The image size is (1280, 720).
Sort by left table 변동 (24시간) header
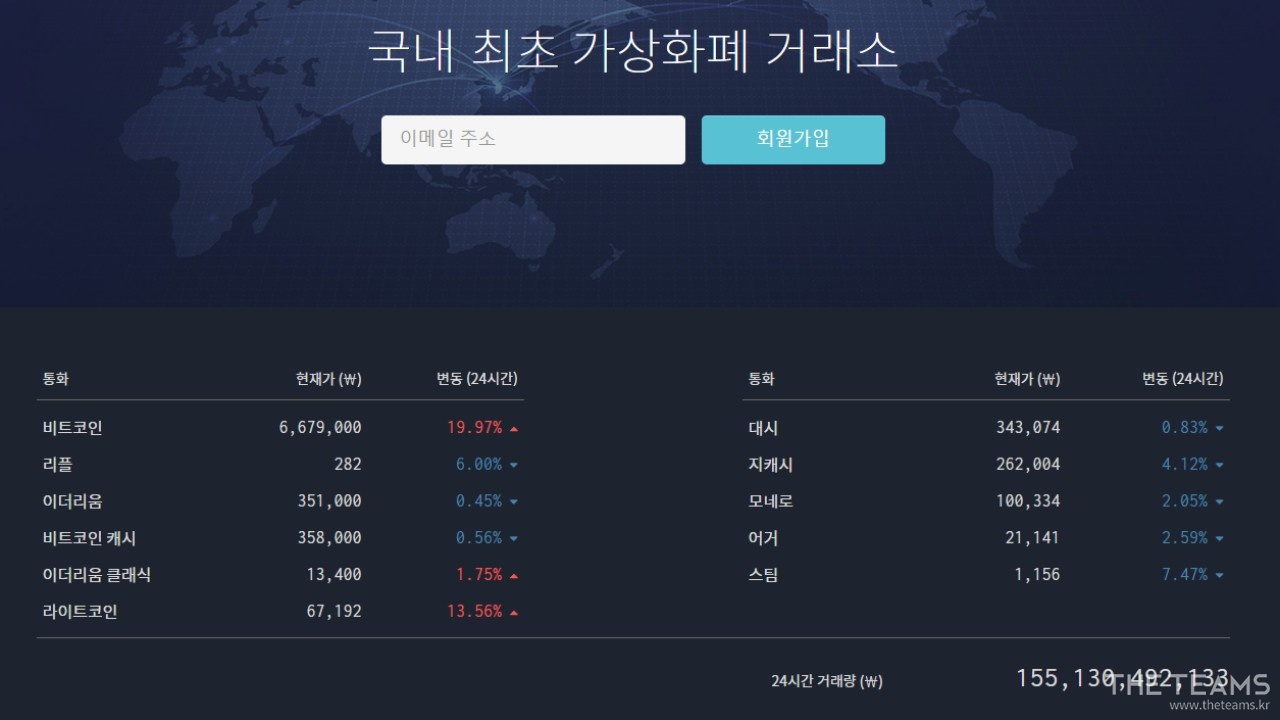click(477, 379)
